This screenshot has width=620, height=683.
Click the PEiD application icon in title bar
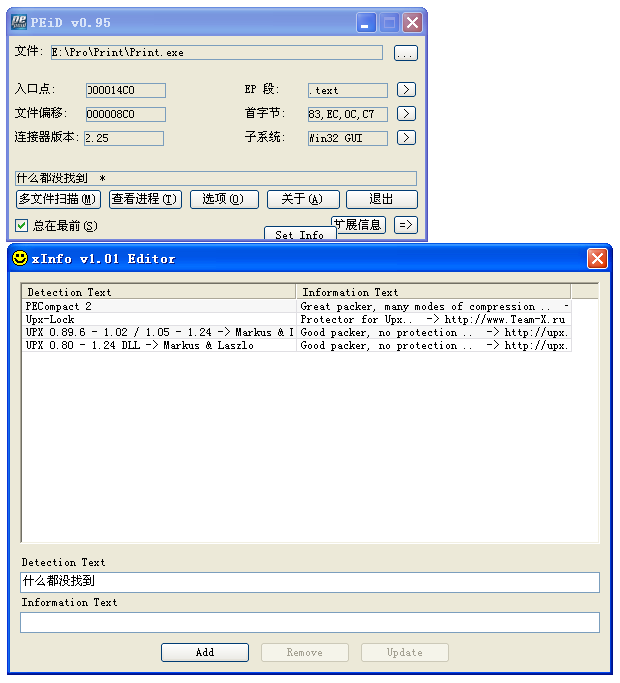point(19,22)
